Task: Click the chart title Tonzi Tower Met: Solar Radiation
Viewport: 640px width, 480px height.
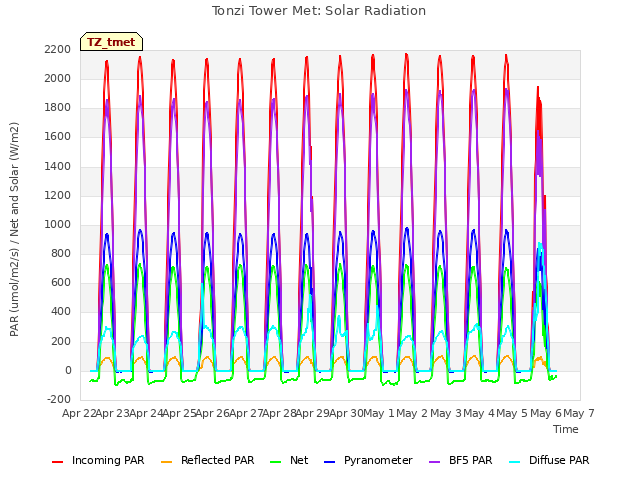Action: 319,11
